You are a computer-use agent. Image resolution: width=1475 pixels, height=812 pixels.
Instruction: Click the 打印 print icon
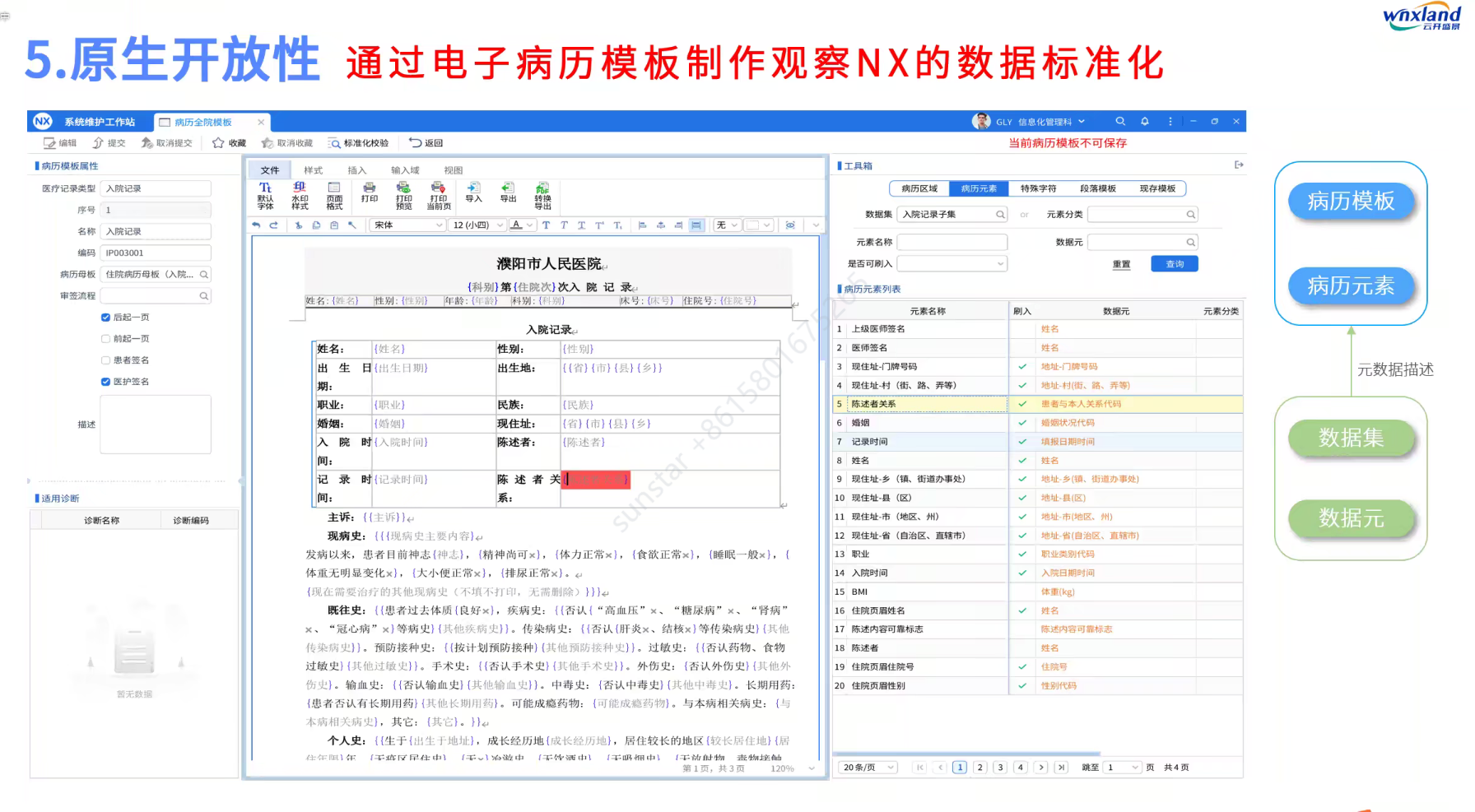pos(370,193)
